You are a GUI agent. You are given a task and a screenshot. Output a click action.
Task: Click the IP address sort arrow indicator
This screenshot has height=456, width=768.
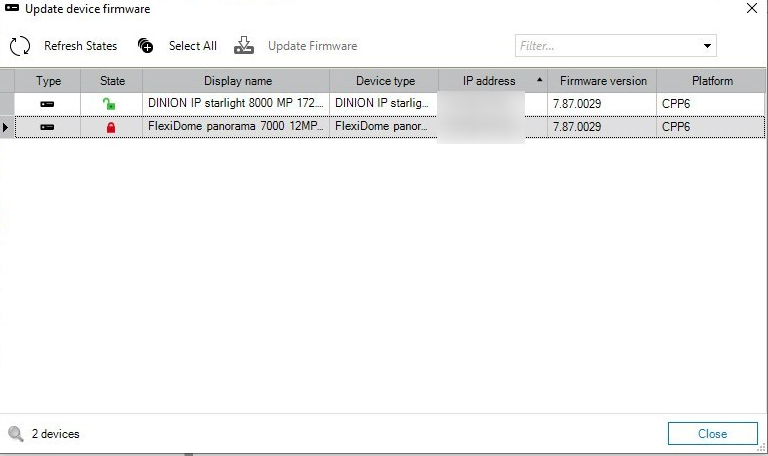point(539,79)
